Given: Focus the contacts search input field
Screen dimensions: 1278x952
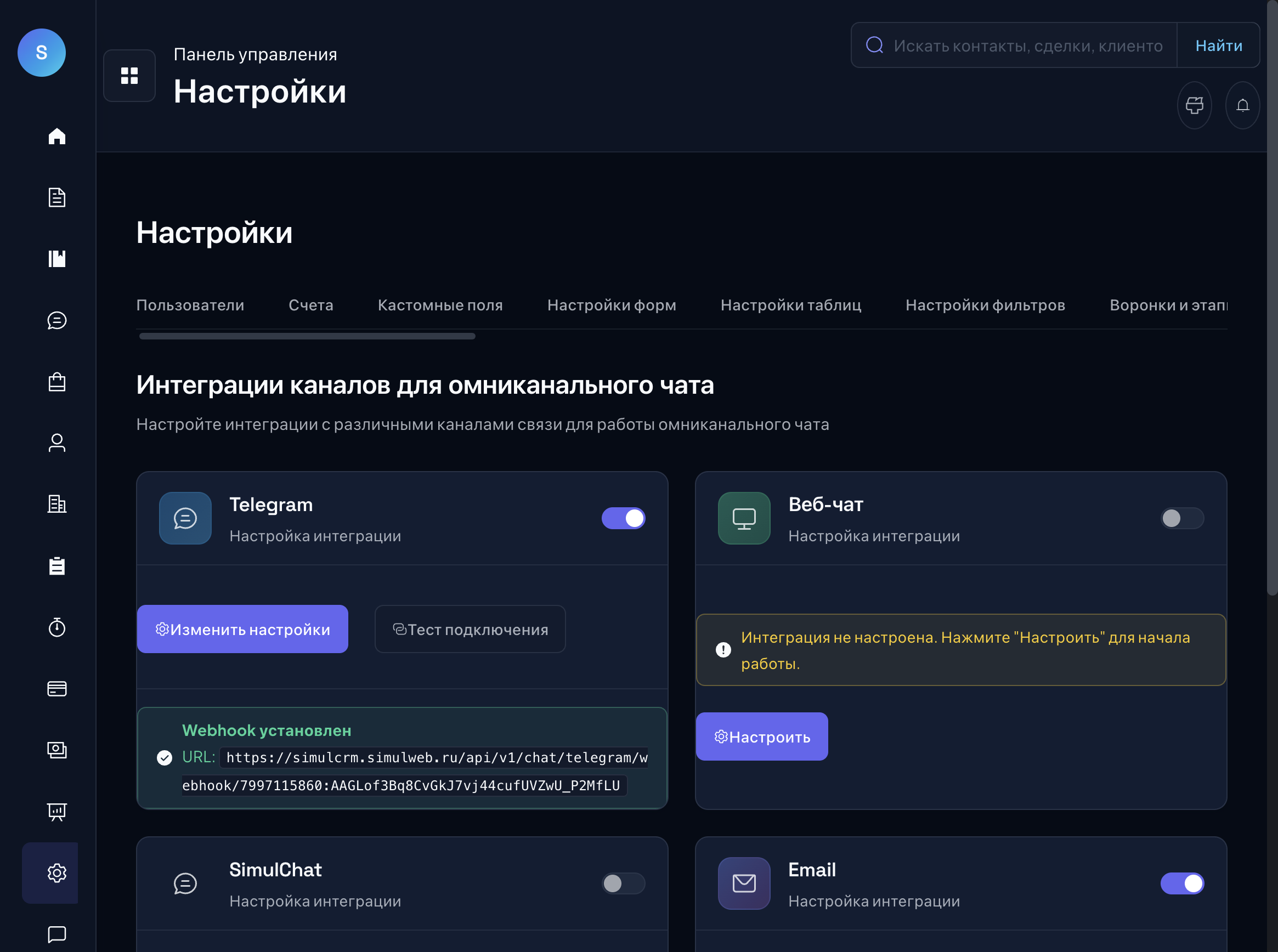Looking at the screenshot, I should [1028, 45].
